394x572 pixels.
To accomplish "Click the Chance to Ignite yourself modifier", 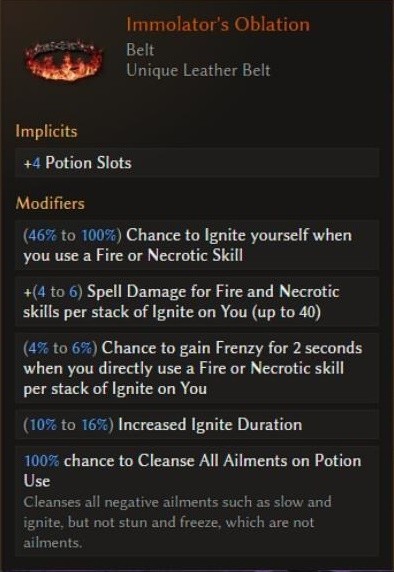I will (x=197, y=245).
